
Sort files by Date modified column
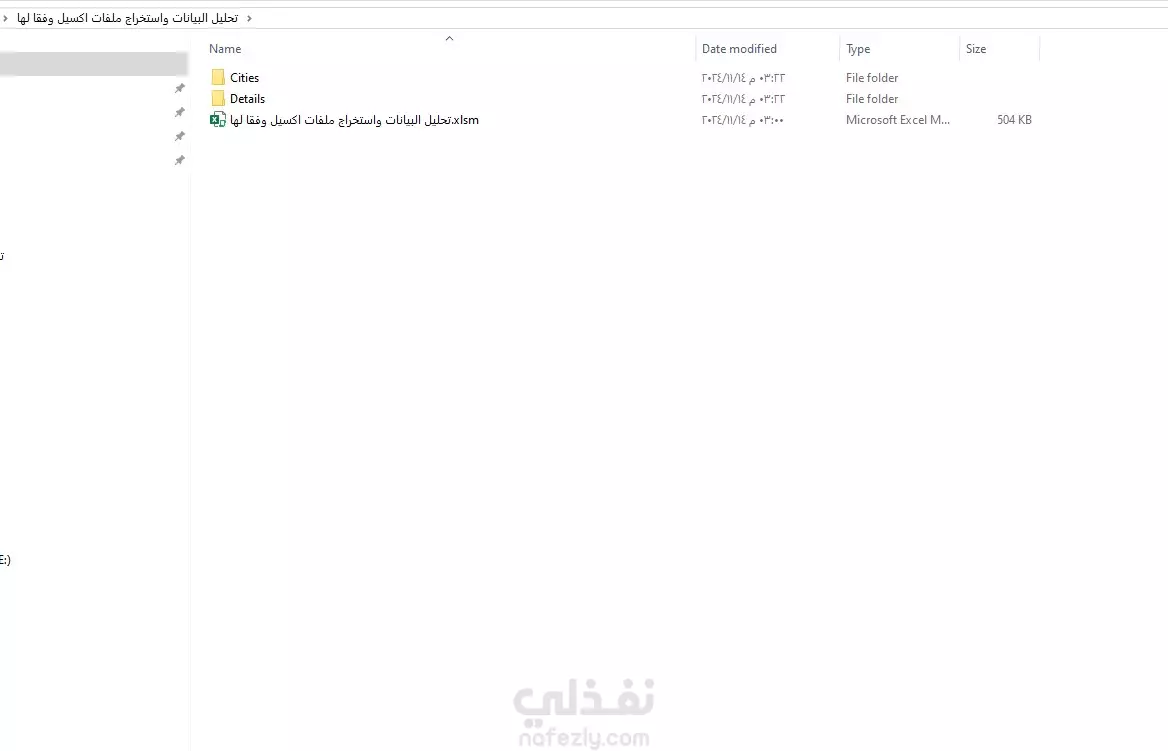(x=739, y=48)
